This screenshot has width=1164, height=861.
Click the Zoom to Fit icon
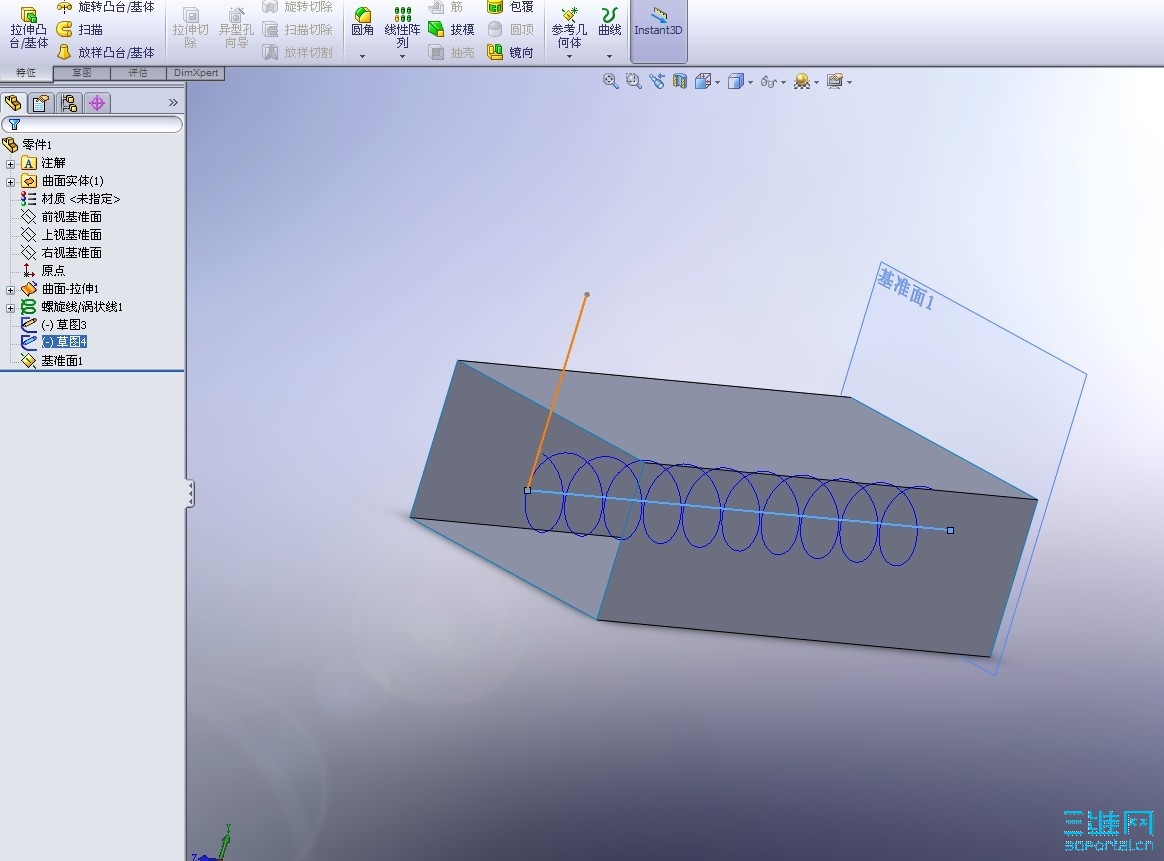tap(610, 81)
